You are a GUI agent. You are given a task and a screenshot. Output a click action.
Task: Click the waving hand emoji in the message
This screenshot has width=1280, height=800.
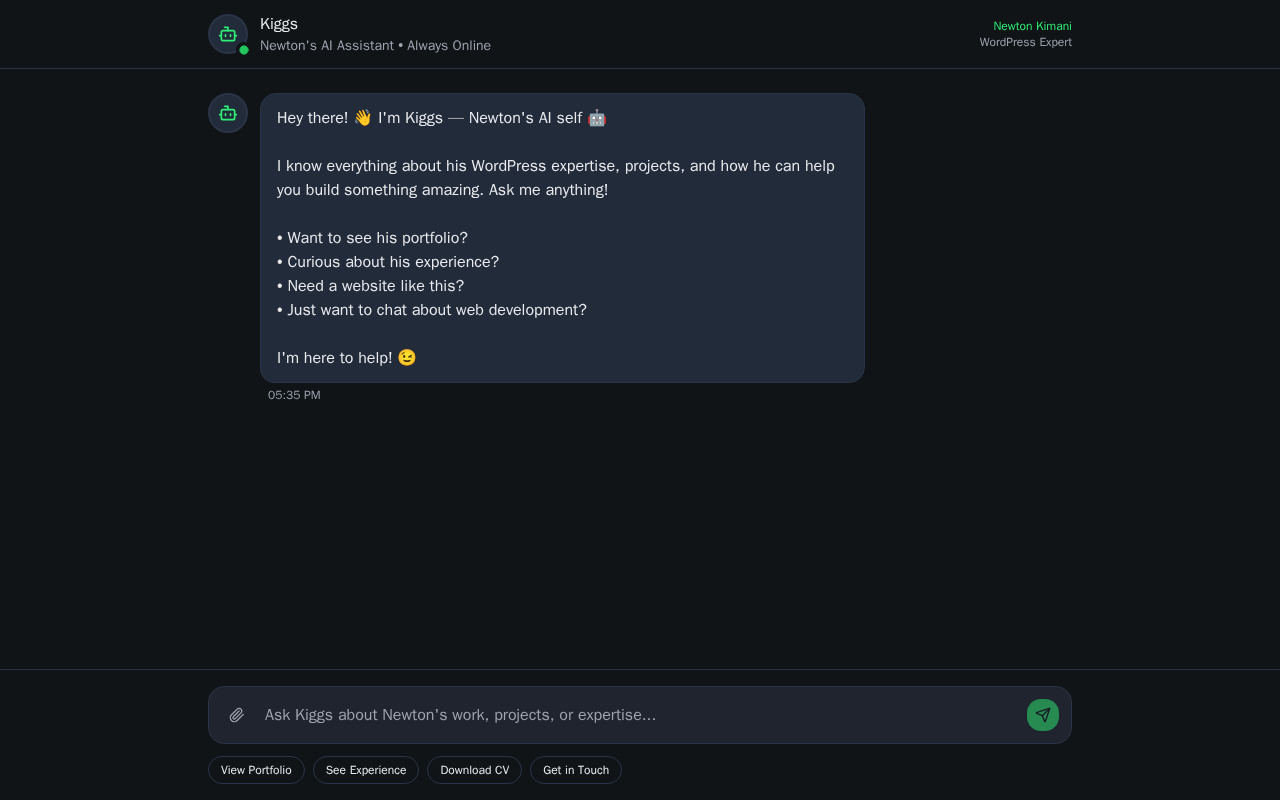pos(362,118)
